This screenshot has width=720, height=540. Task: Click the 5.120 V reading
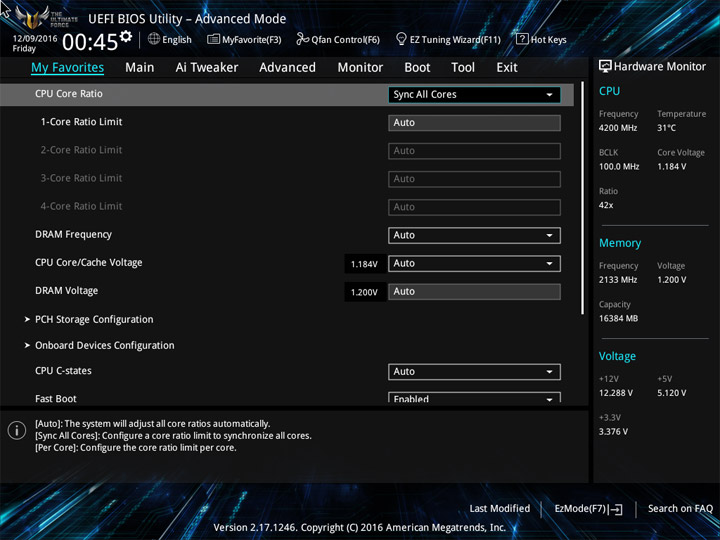[672, 393]
